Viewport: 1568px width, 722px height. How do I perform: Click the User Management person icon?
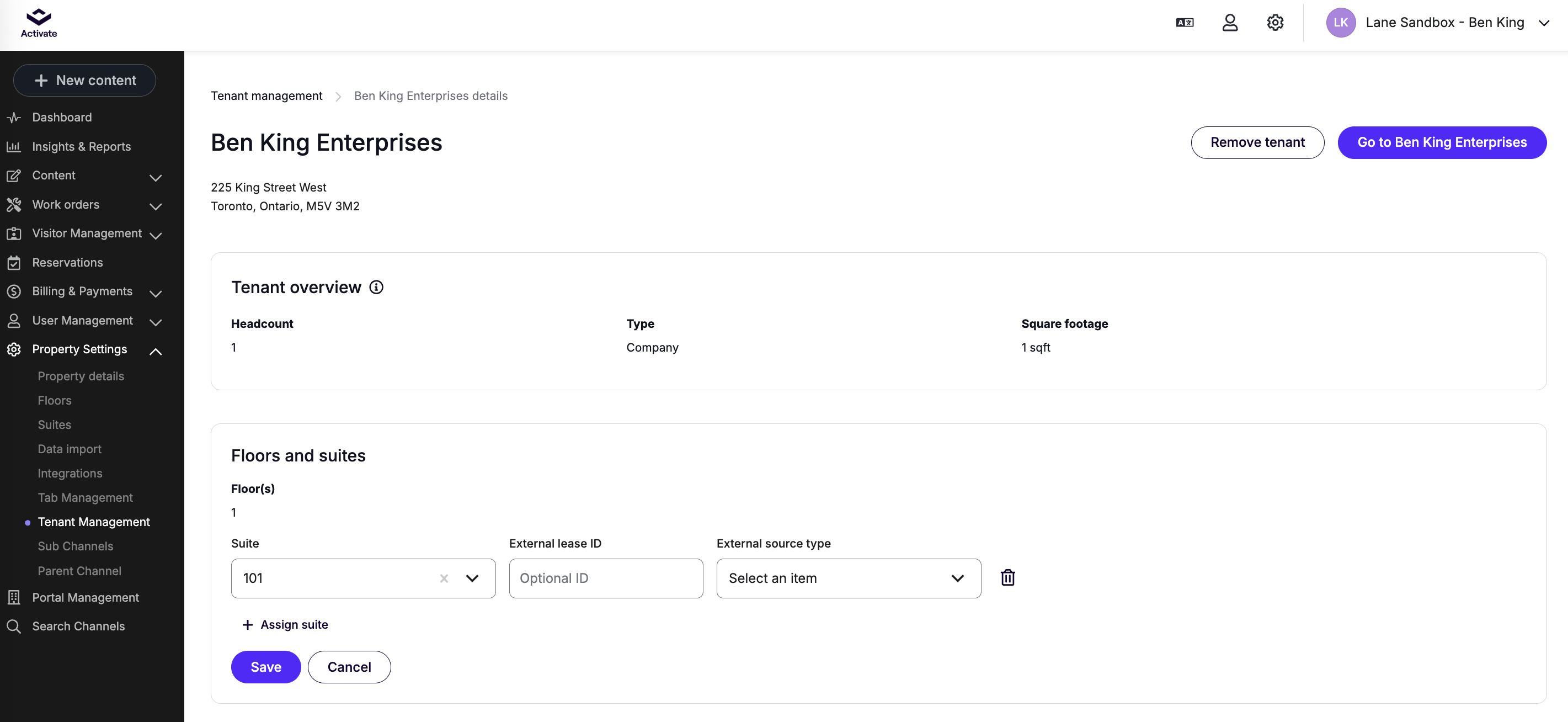point(13,321)
